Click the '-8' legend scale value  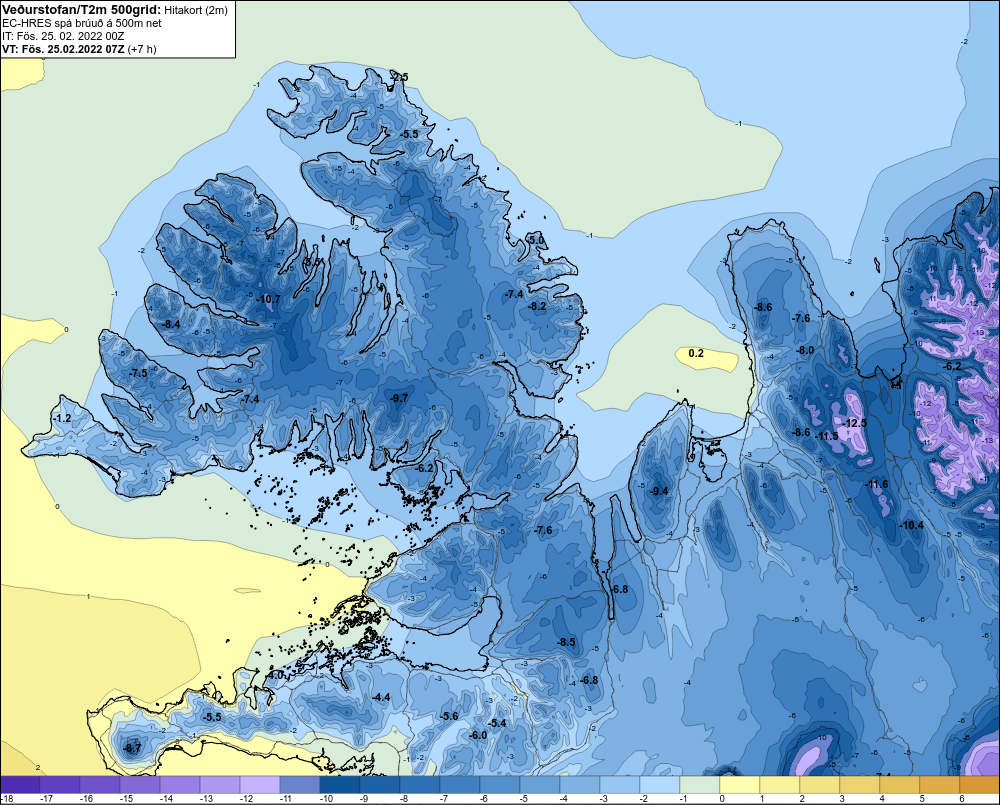(x=404, y=799)
